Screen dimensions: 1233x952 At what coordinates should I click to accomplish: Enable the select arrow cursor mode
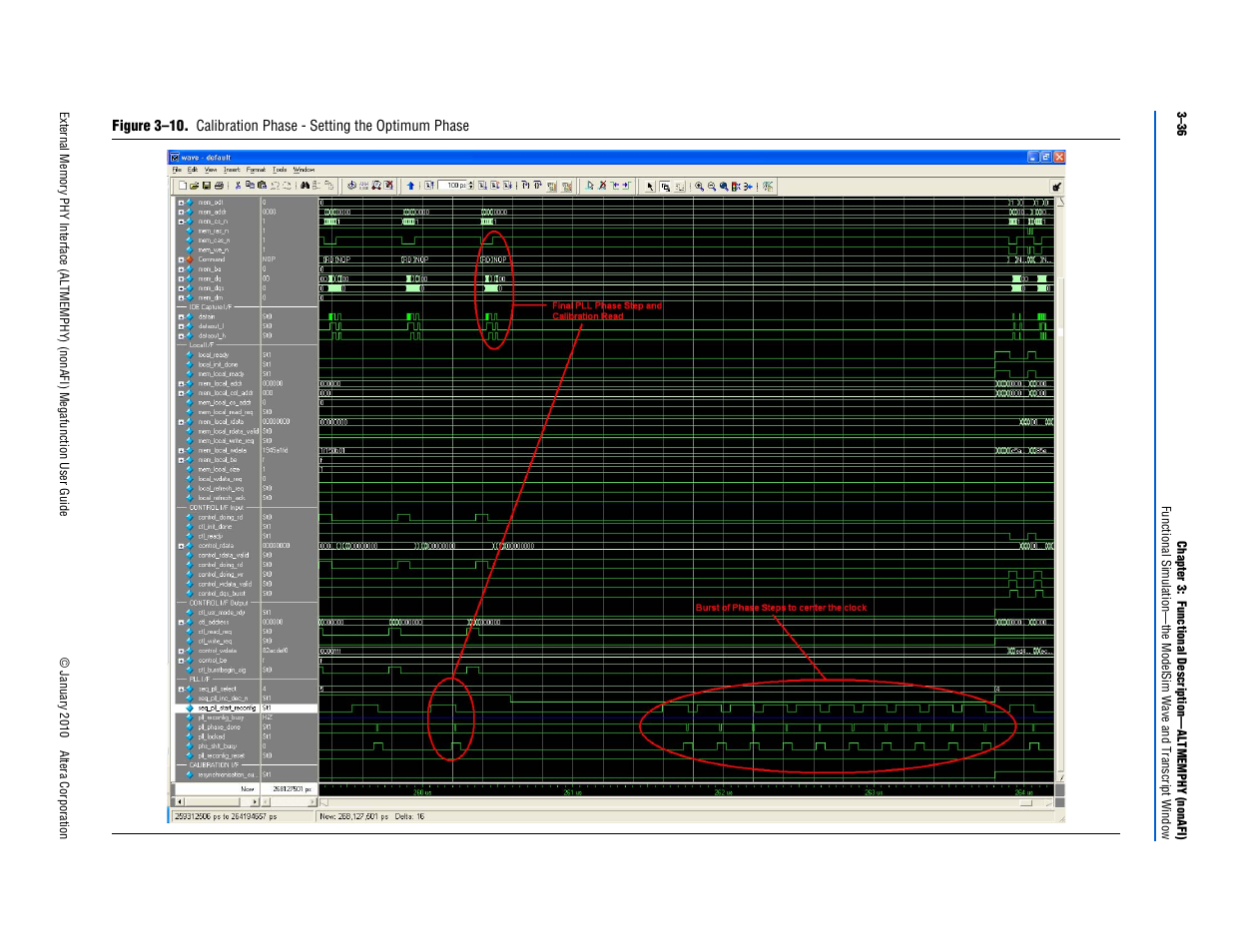pyautogui.click(x=649, y=186)
